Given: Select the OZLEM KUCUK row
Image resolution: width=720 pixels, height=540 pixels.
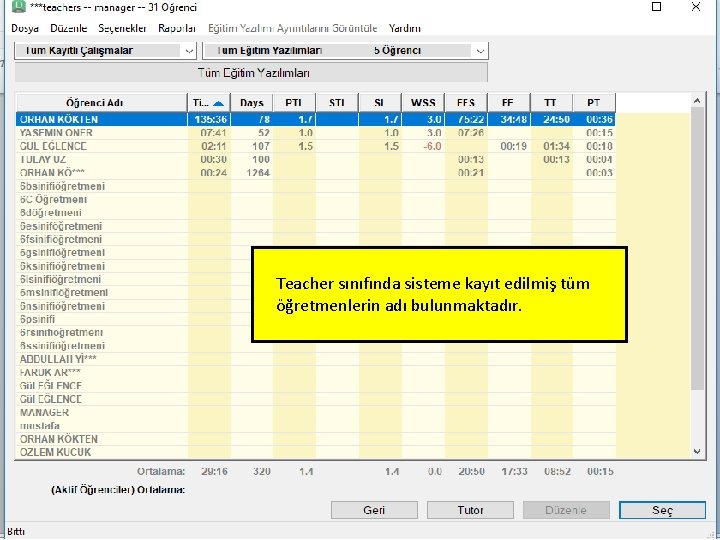Looking at the screenshot, I should (316, 453).
